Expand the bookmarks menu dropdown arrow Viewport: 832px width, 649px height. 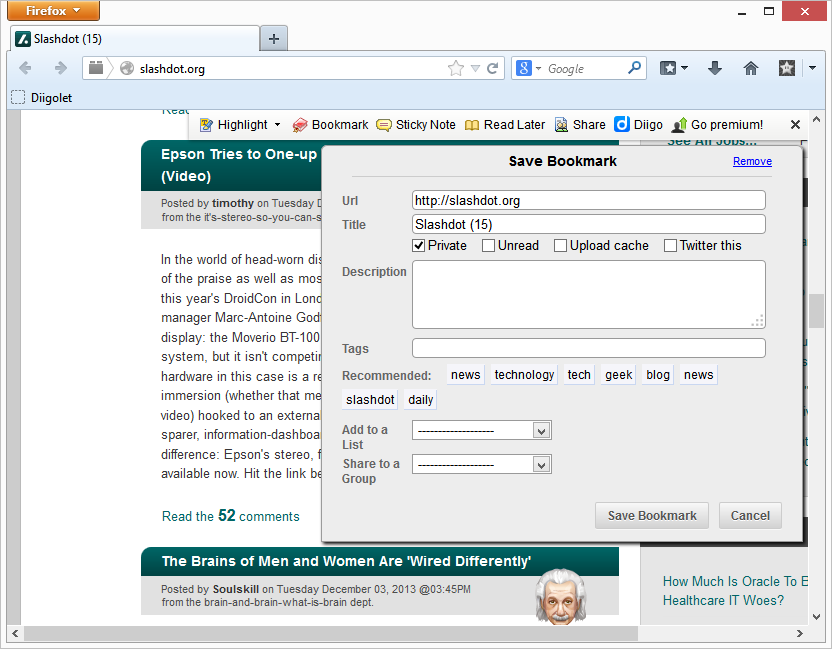point(684,68)
